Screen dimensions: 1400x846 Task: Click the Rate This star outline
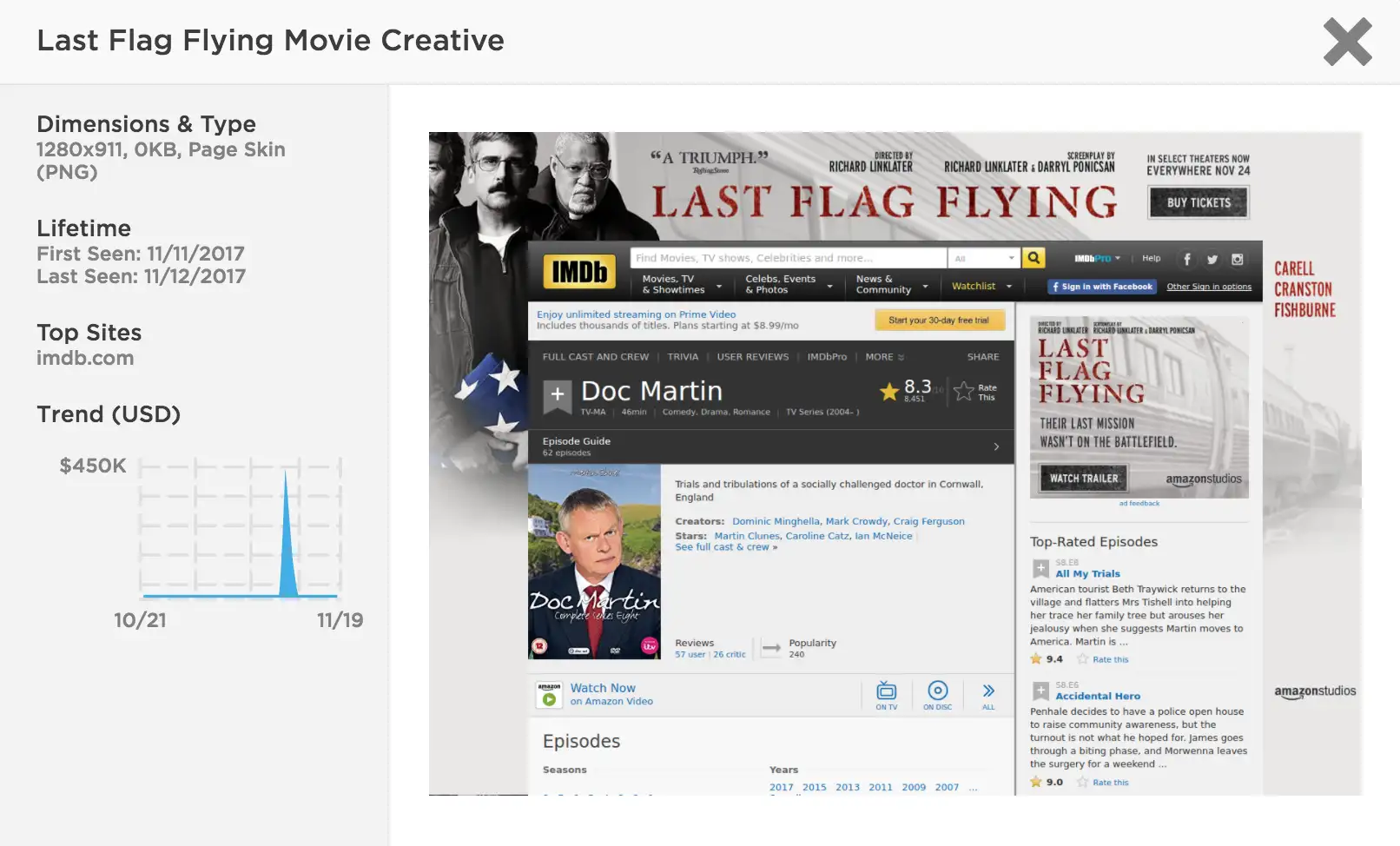pos(963,392)
